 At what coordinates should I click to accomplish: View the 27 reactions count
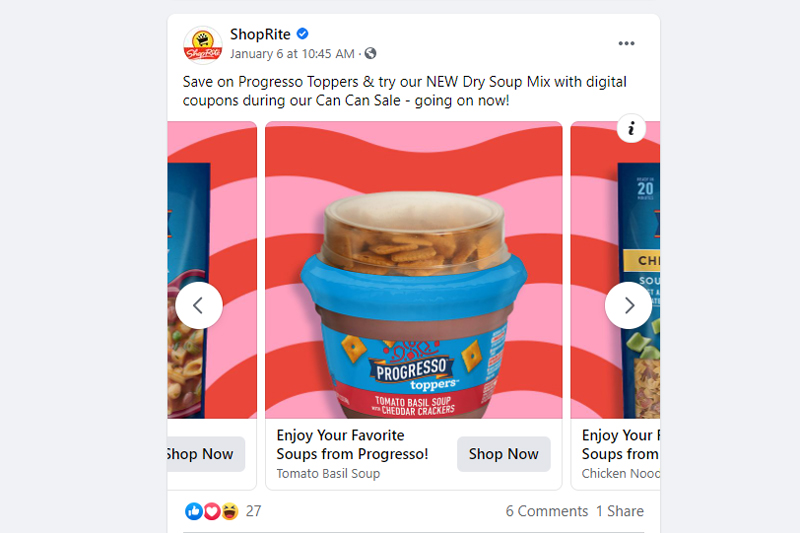[254, 511]
